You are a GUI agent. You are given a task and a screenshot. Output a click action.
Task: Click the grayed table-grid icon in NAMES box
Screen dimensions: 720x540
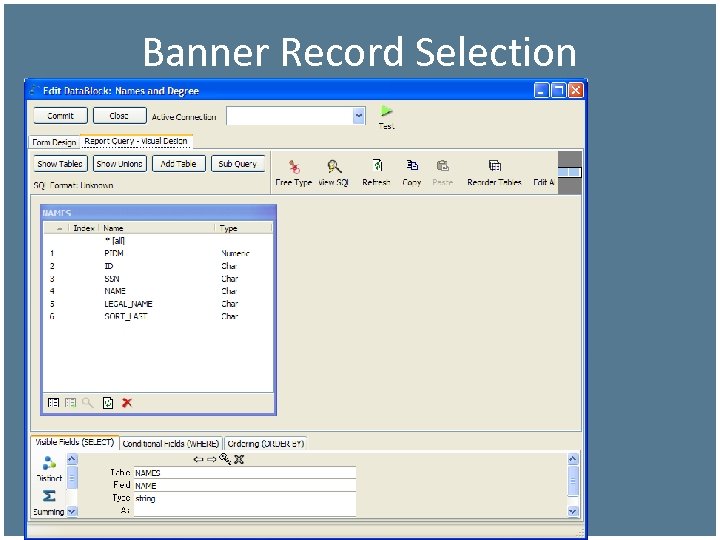pyautogui.click(x=70, y=403)
